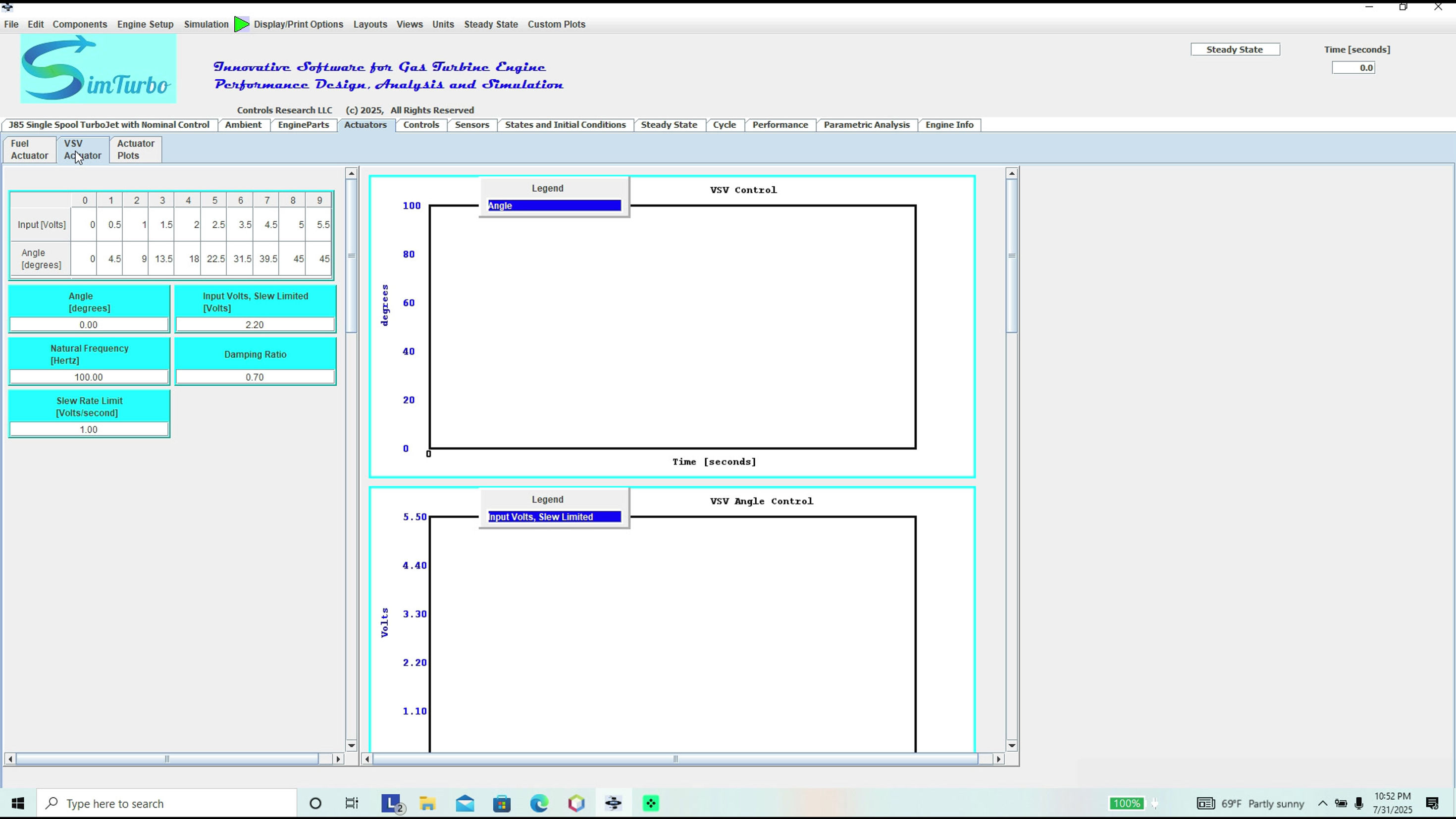
Task: Click the weather widget showing 69°F
Action: click(x=1250, y=803)
